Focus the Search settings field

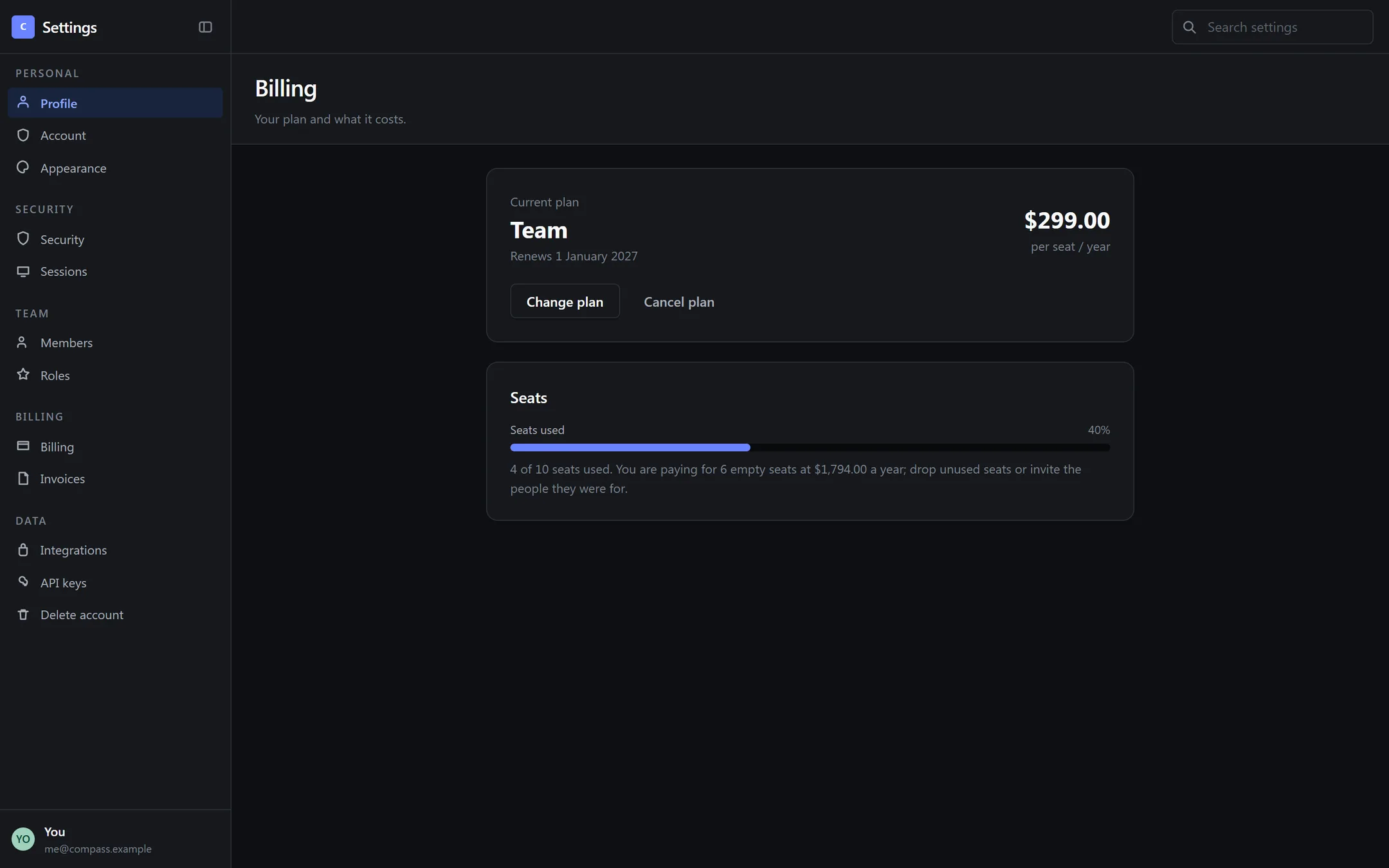1272,27
